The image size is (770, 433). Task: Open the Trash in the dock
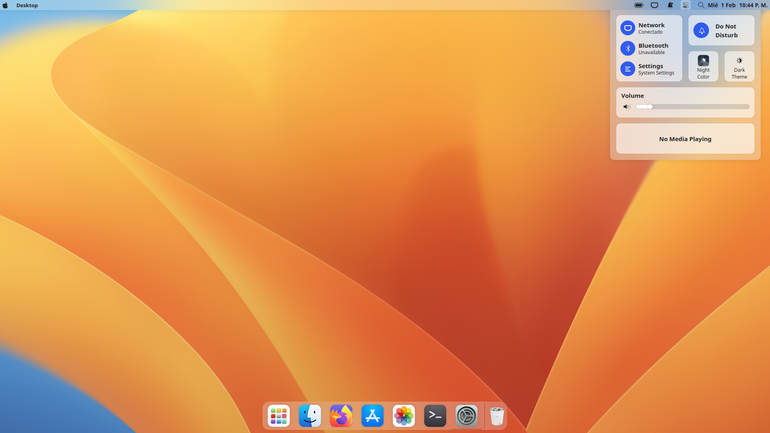(497, 416)
